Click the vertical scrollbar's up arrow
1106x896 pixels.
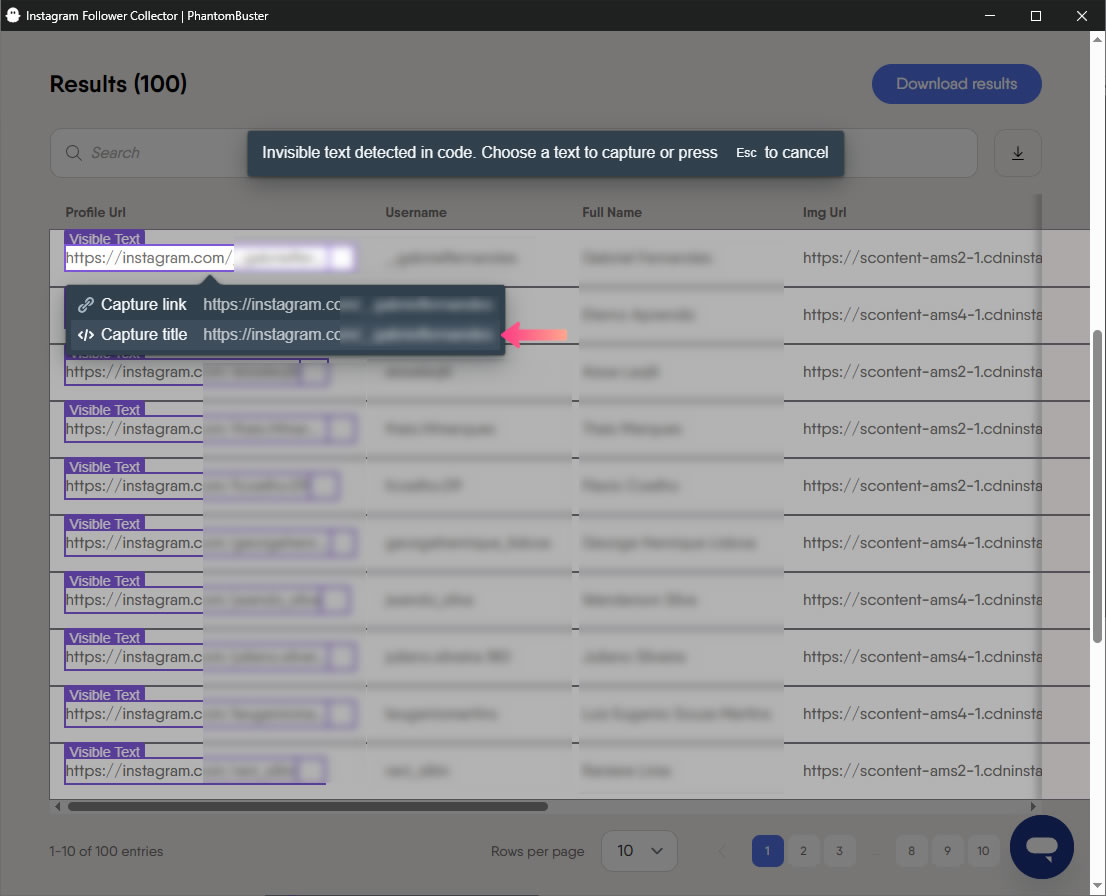coord(1098,40)
